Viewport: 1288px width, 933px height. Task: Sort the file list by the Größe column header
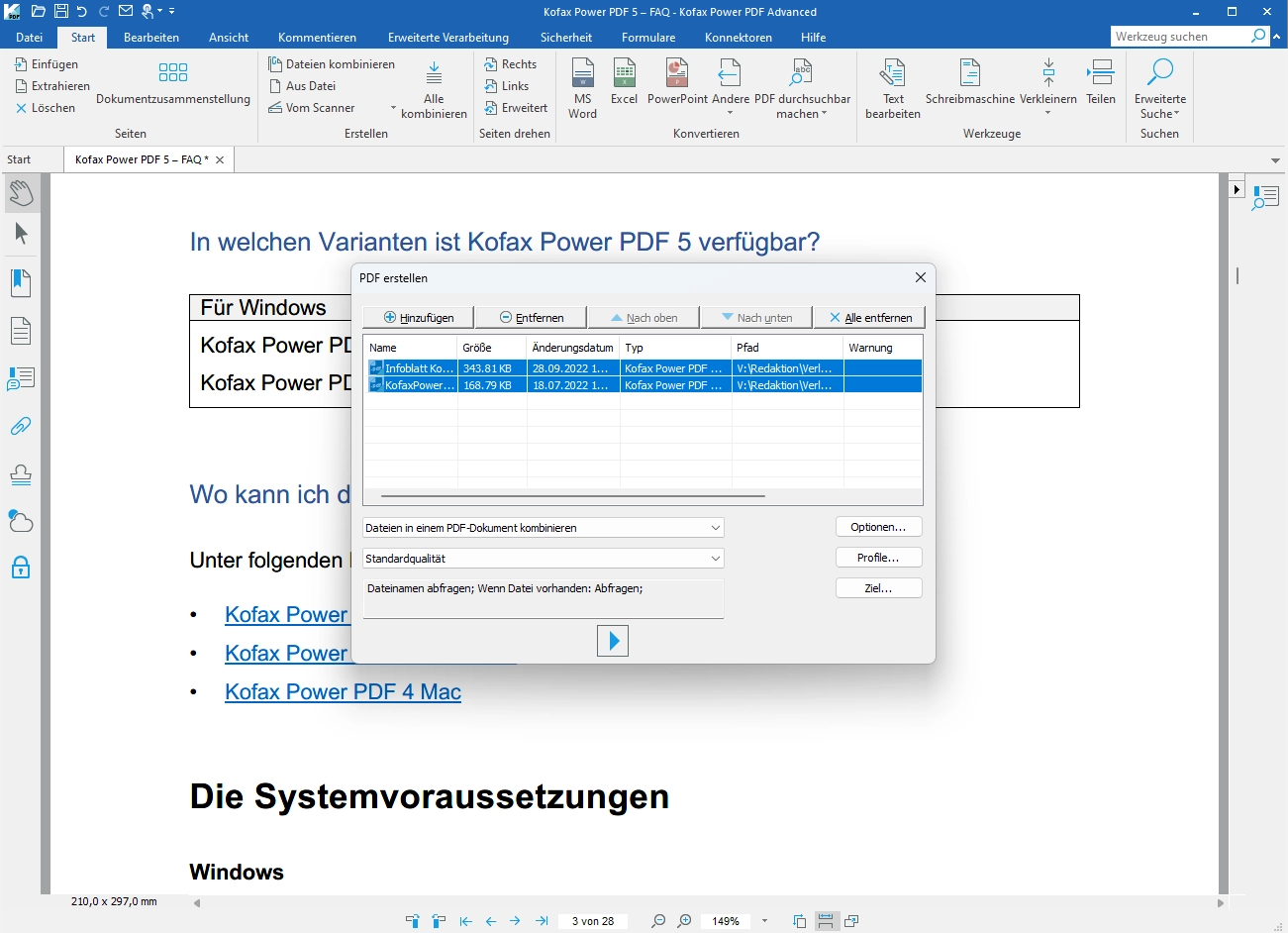point(492,348)
